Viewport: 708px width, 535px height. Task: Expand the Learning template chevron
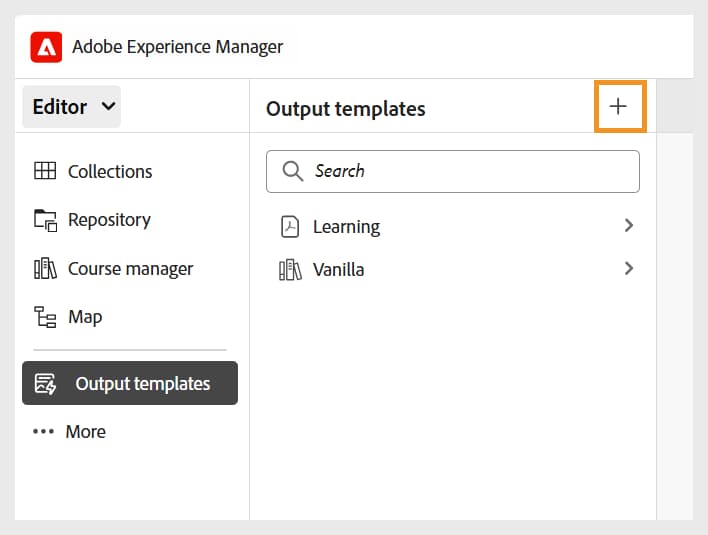[628, 226]
